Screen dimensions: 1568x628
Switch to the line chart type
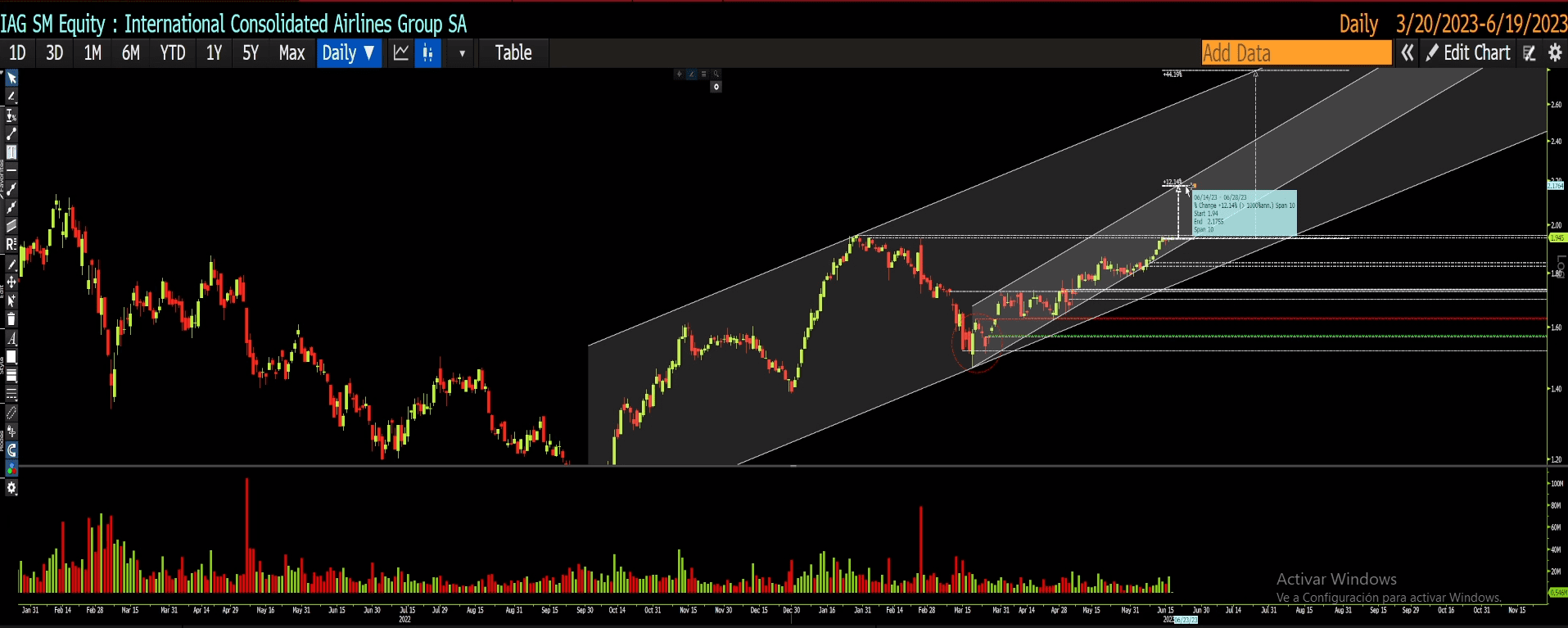pyautogui.click(x=401, y=53)
